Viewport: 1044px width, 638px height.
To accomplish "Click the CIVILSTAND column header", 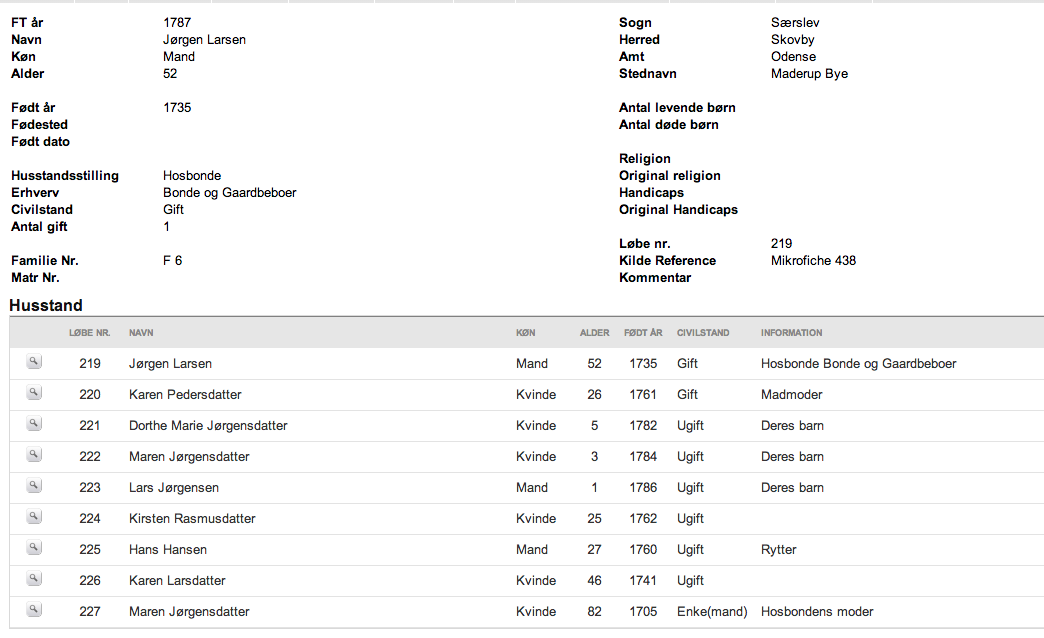I will click(703, 332).
